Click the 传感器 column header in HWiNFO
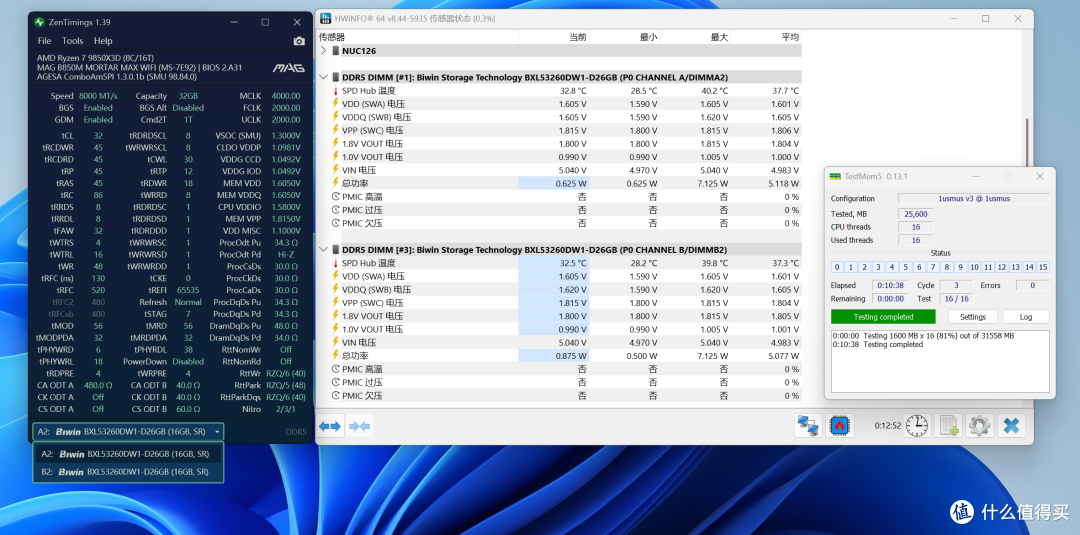The image size is (1080, 535). [332, 37]
